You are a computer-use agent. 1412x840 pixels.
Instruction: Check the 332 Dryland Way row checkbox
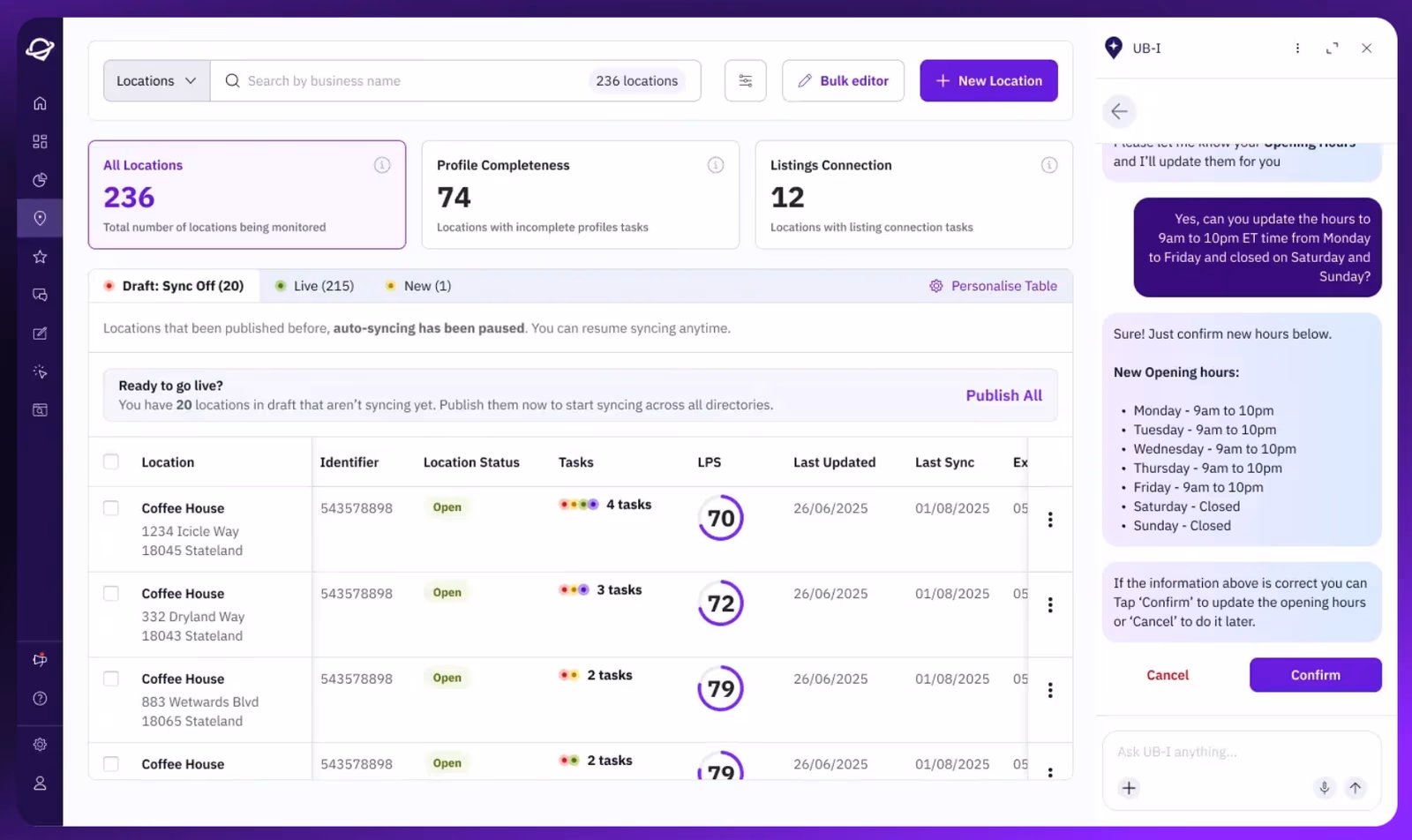point(111,594)
